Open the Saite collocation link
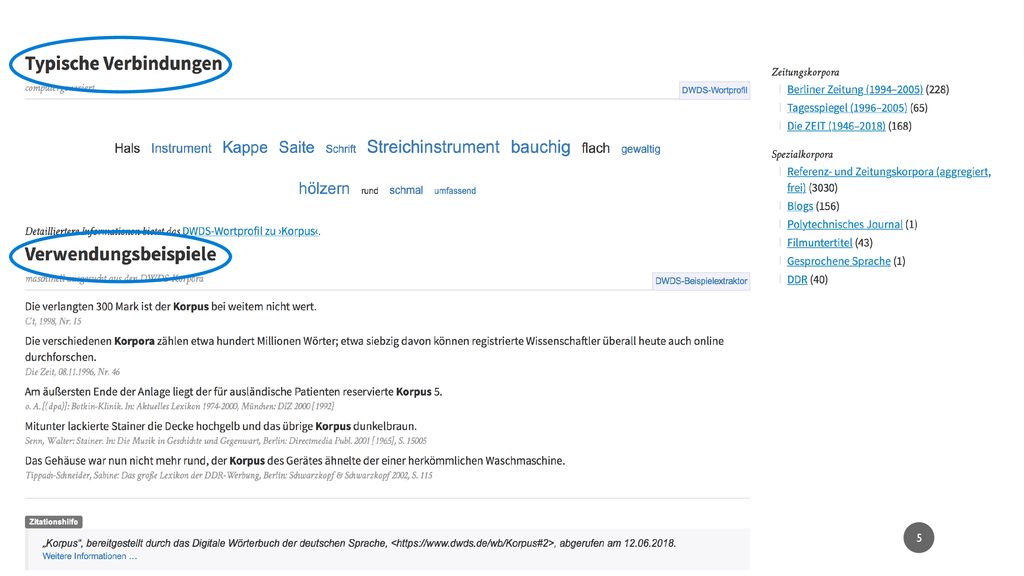The height and width of the screenshot is (576, 1024). (x=296, y=148)
